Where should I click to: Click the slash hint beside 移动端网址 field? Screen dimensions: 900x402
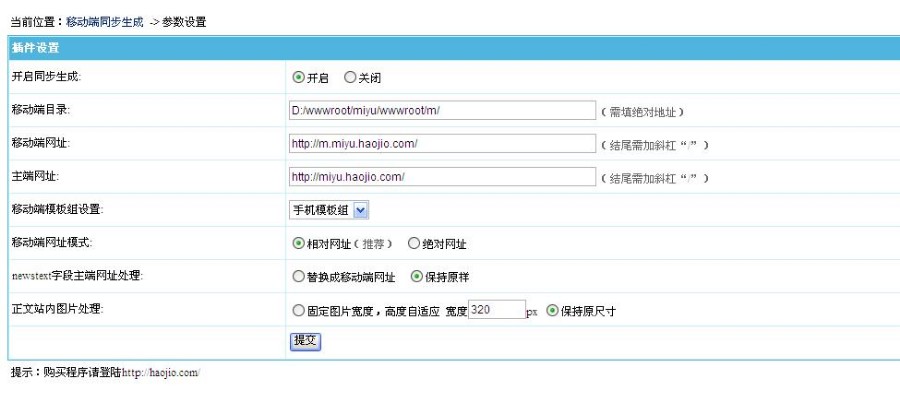pos(655,145)
